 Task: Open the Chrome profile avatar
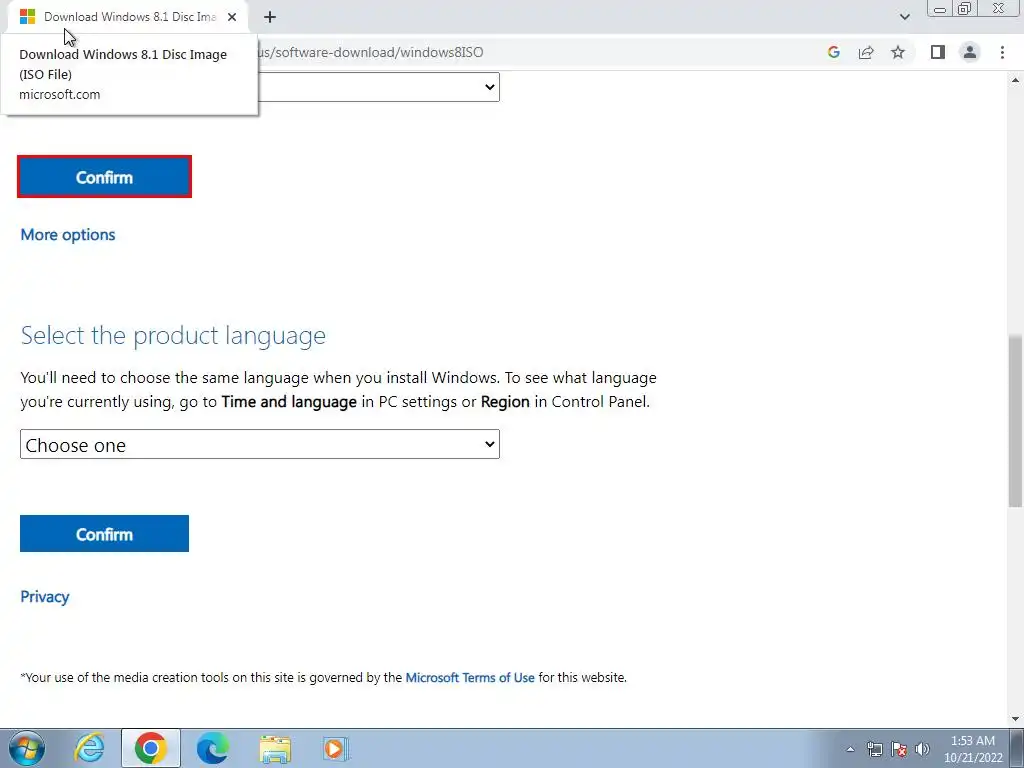click(x=970, y=52)
